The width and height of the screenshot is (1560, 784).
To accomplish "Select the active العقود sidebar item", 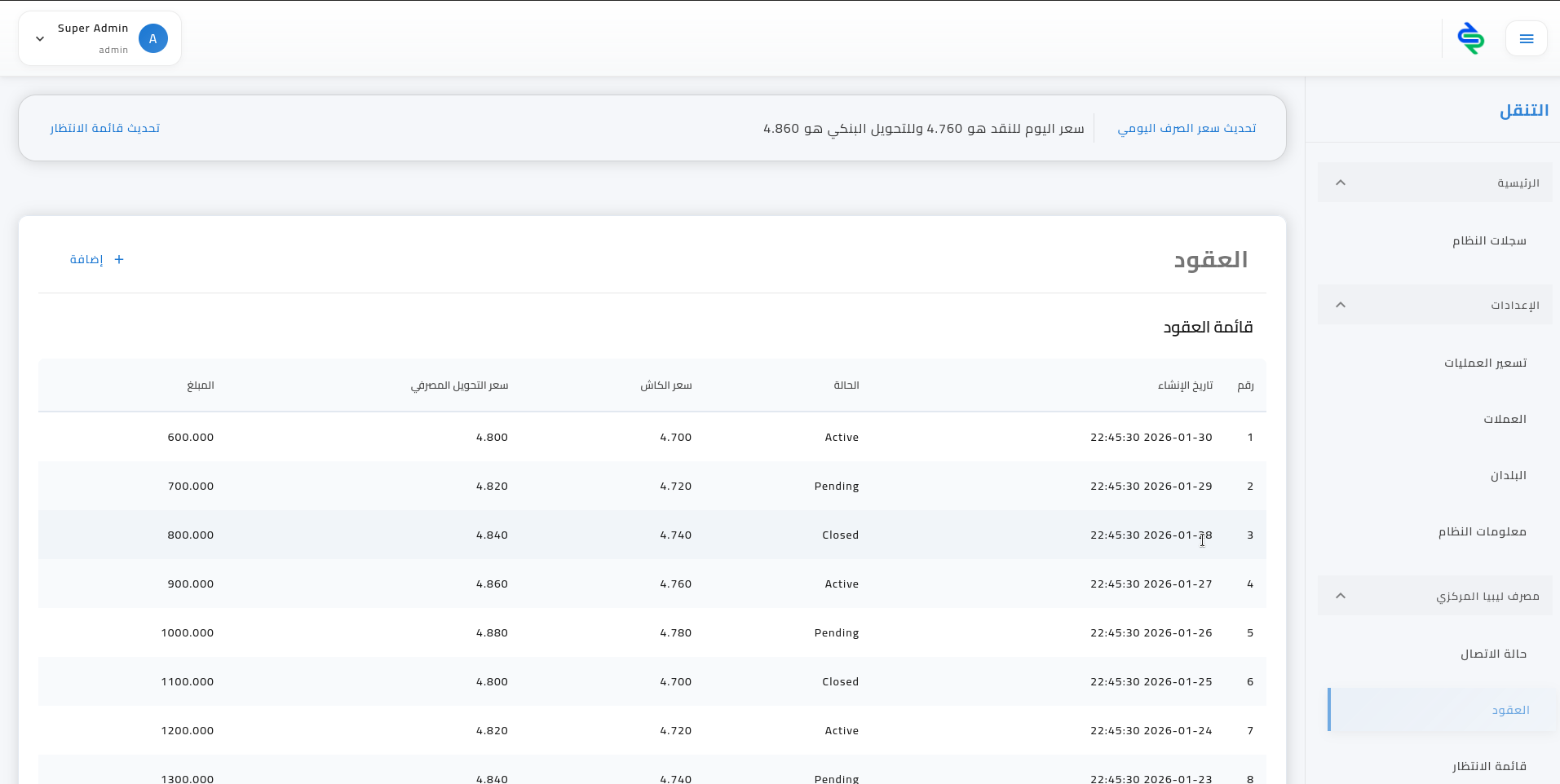I will point(1510,710).
